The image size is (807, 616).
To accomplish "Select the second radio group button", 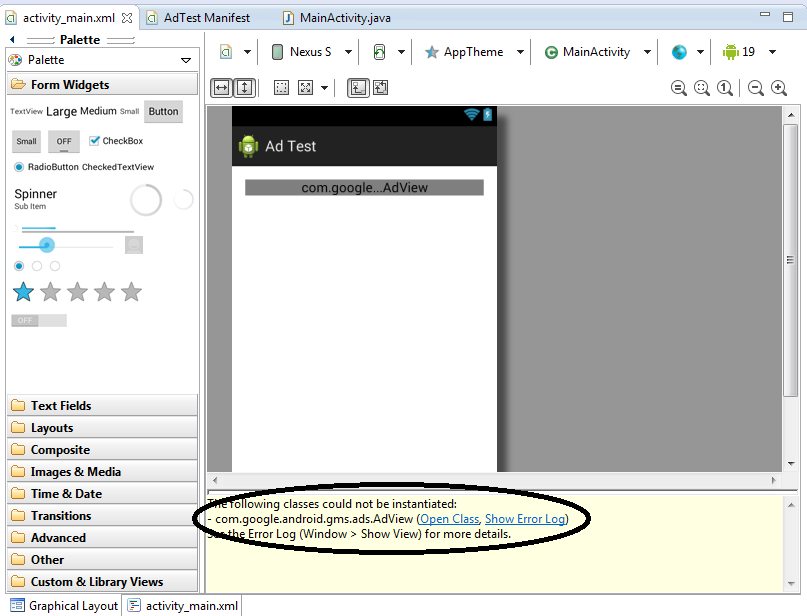I will tap(37, 266).
